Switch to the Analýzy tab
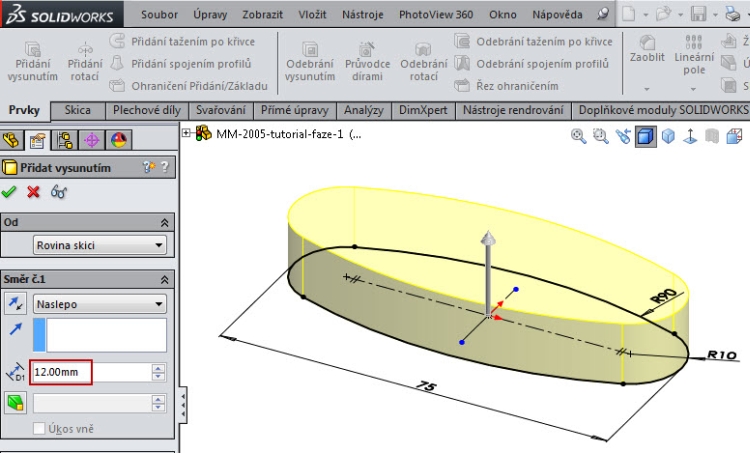Screen dimensions: 750x453 [x=364, y=110]
